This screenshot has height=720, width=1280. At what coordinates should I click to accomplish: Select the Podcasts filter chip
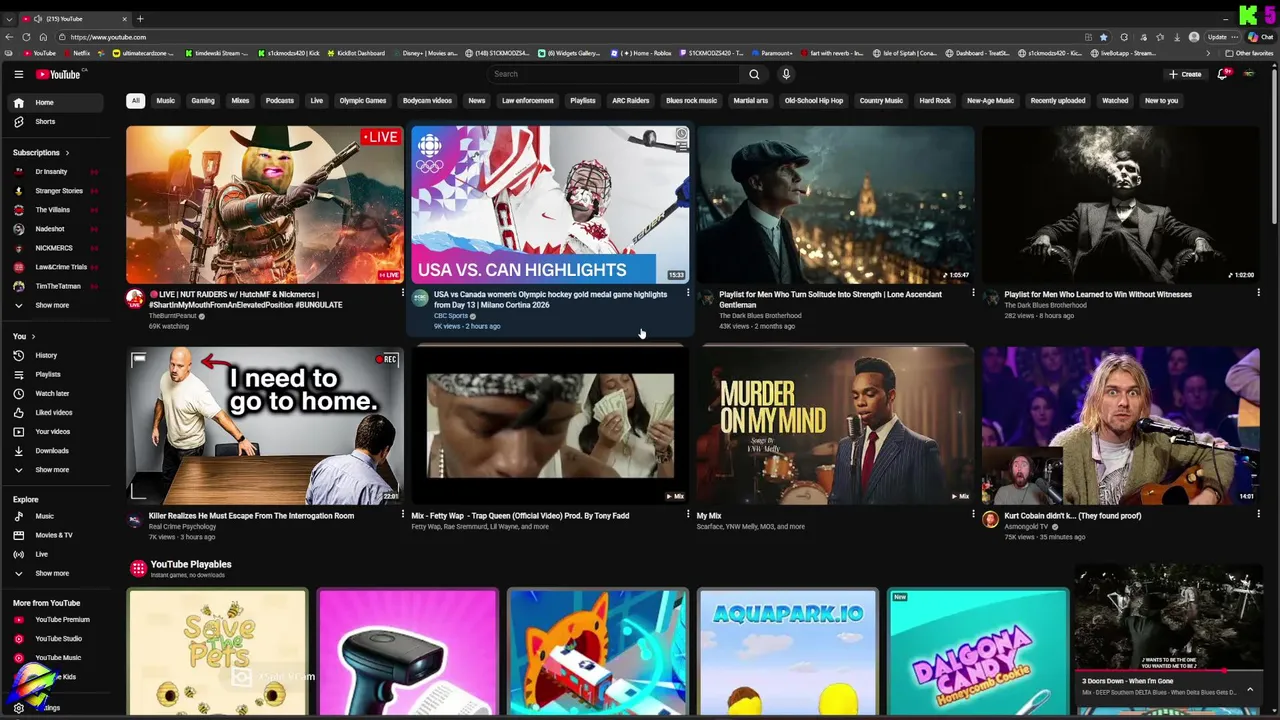click(280, 100)
